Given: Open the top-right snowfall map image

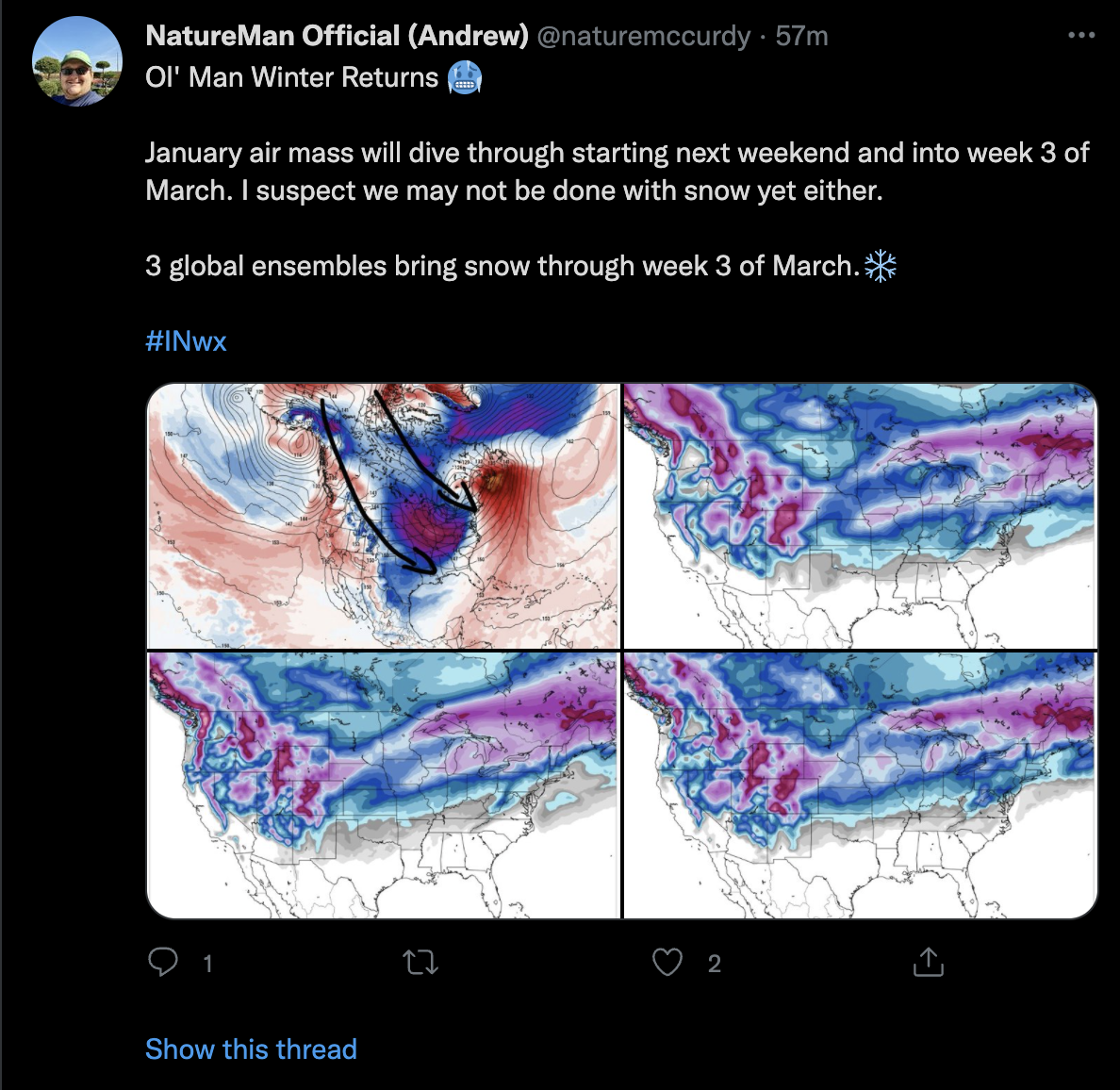Looking at the screenshot, I should pos(860,516).
